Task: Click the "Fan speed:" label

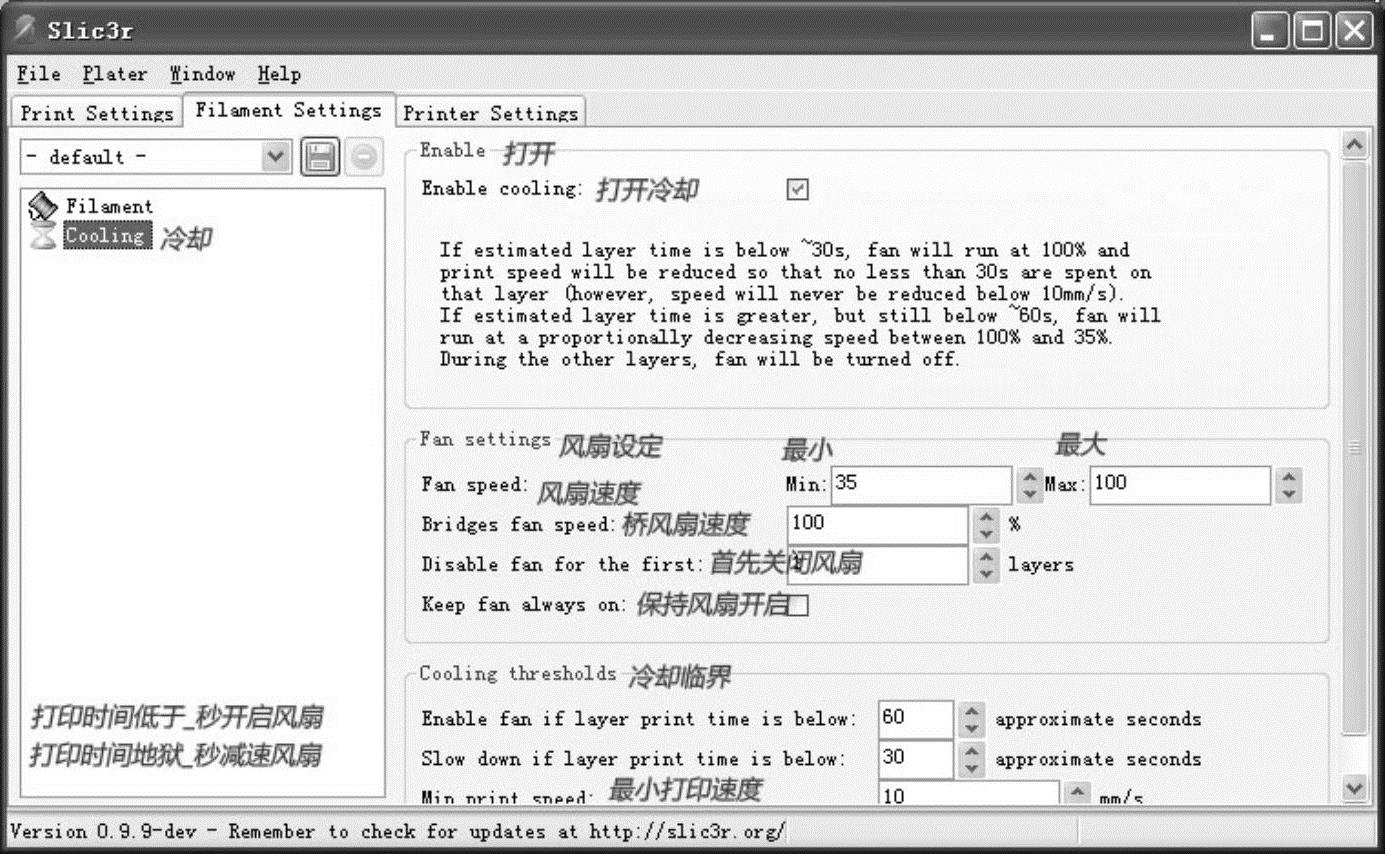Action: tap(475, 485)
